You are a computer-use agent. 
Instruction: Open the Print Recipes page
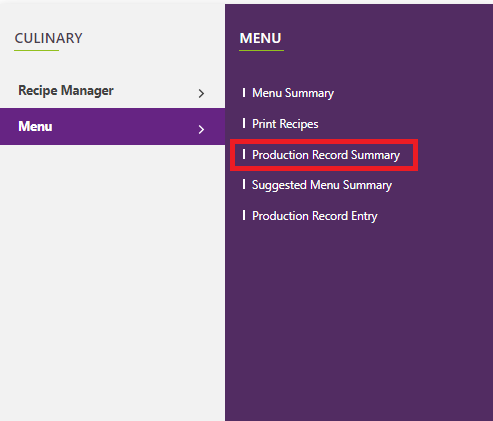(285, 124)
